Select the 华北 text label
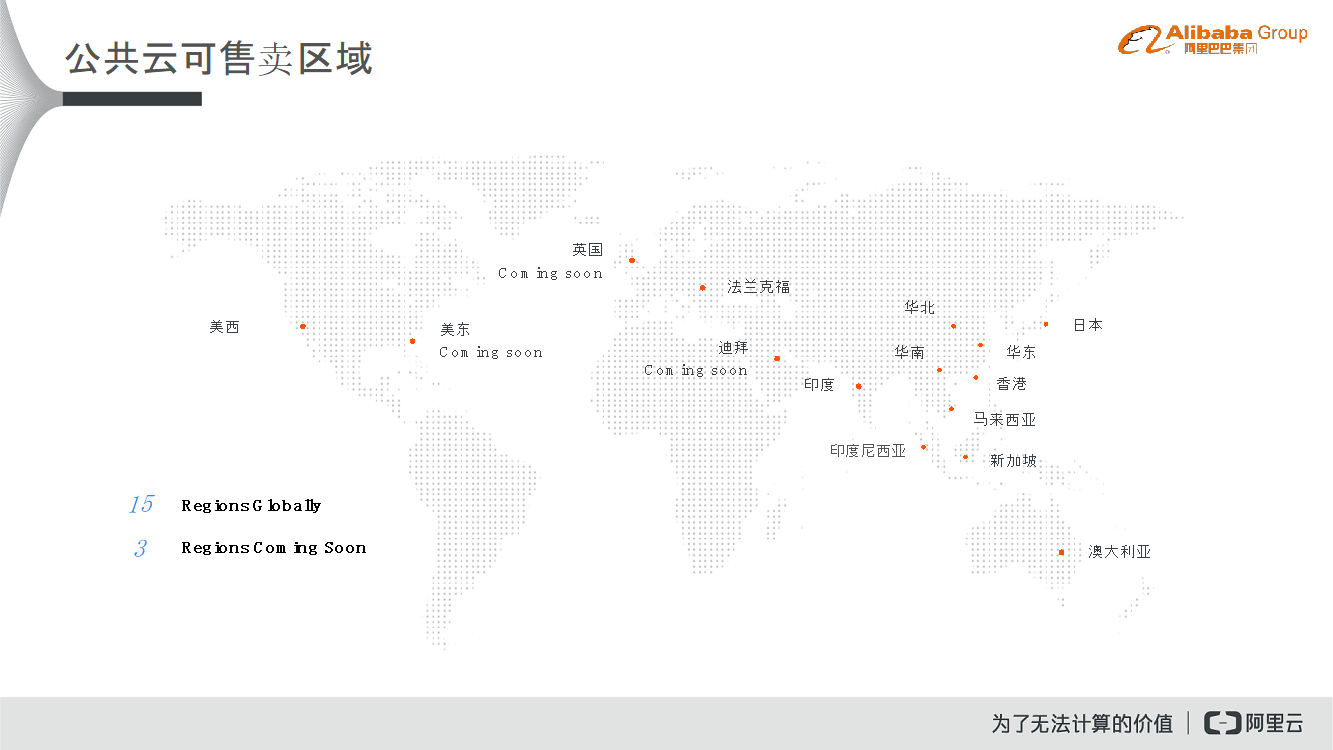The width and height of the screenshot is (1333, 750). coord(919,308)
